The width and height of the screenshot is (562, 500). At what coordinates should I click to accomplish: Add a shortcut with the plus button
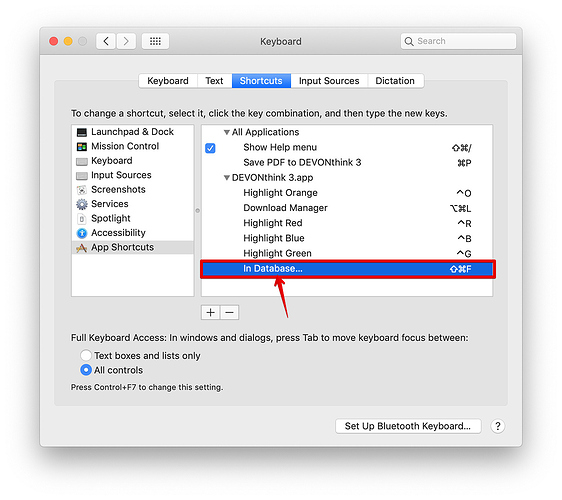tap(210, 313)
